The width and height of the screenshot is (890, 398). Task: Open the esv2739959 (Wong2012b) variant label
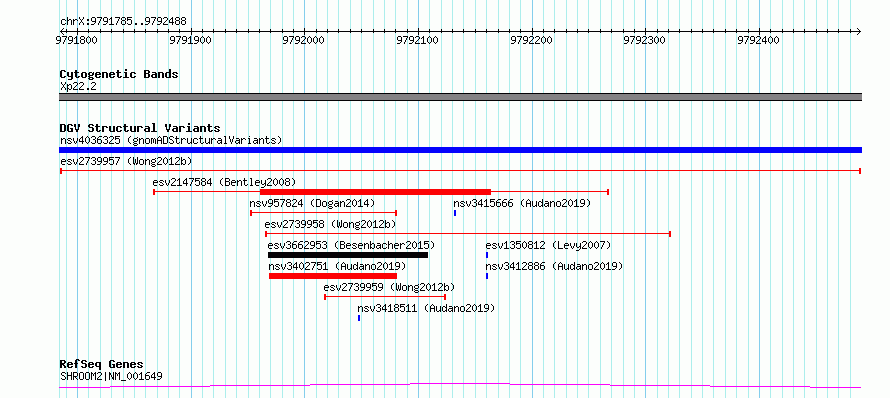point(389,287)
